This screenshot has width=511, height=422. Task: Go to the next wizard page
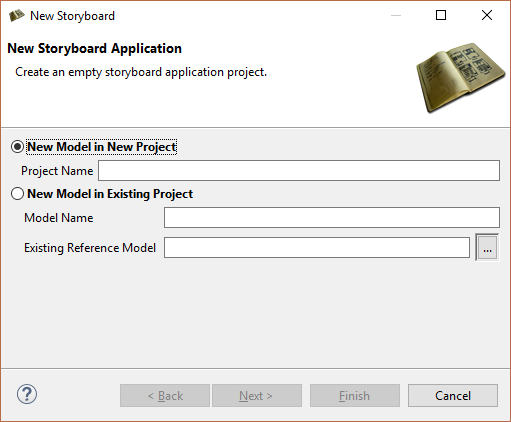tap(257, 396)
